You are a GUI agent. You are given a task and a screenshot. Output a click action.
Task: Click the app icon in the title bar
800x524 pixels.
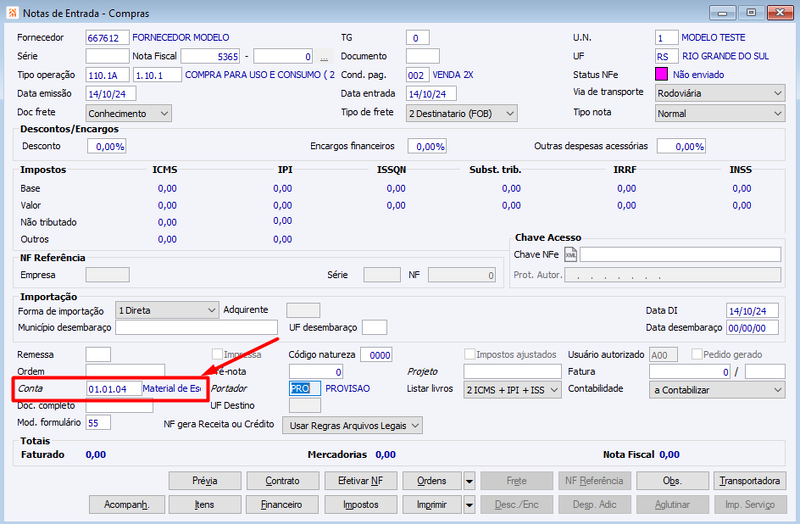point(13,13)
